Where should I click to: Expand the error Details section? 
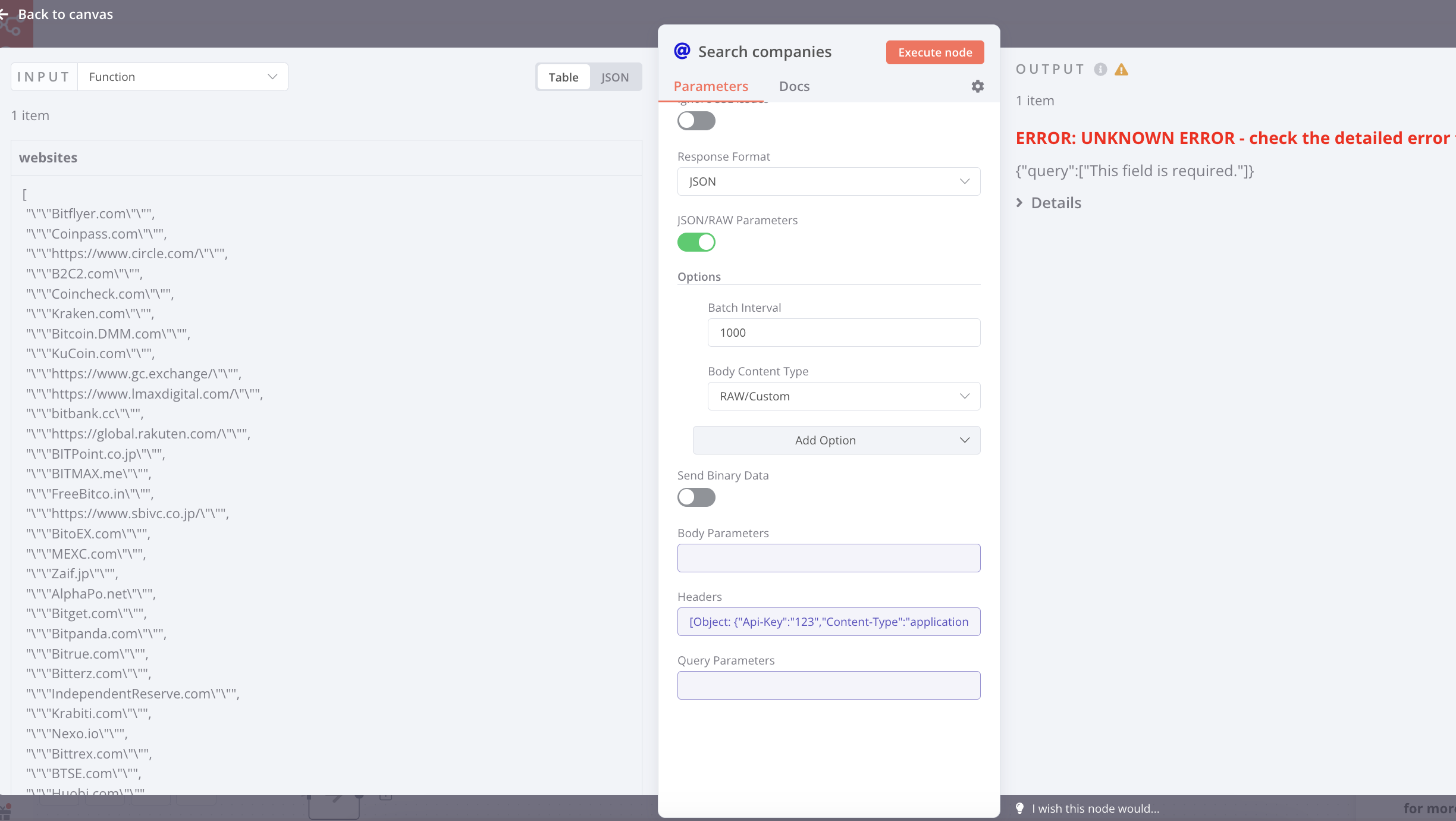(x=1049, y=203)
